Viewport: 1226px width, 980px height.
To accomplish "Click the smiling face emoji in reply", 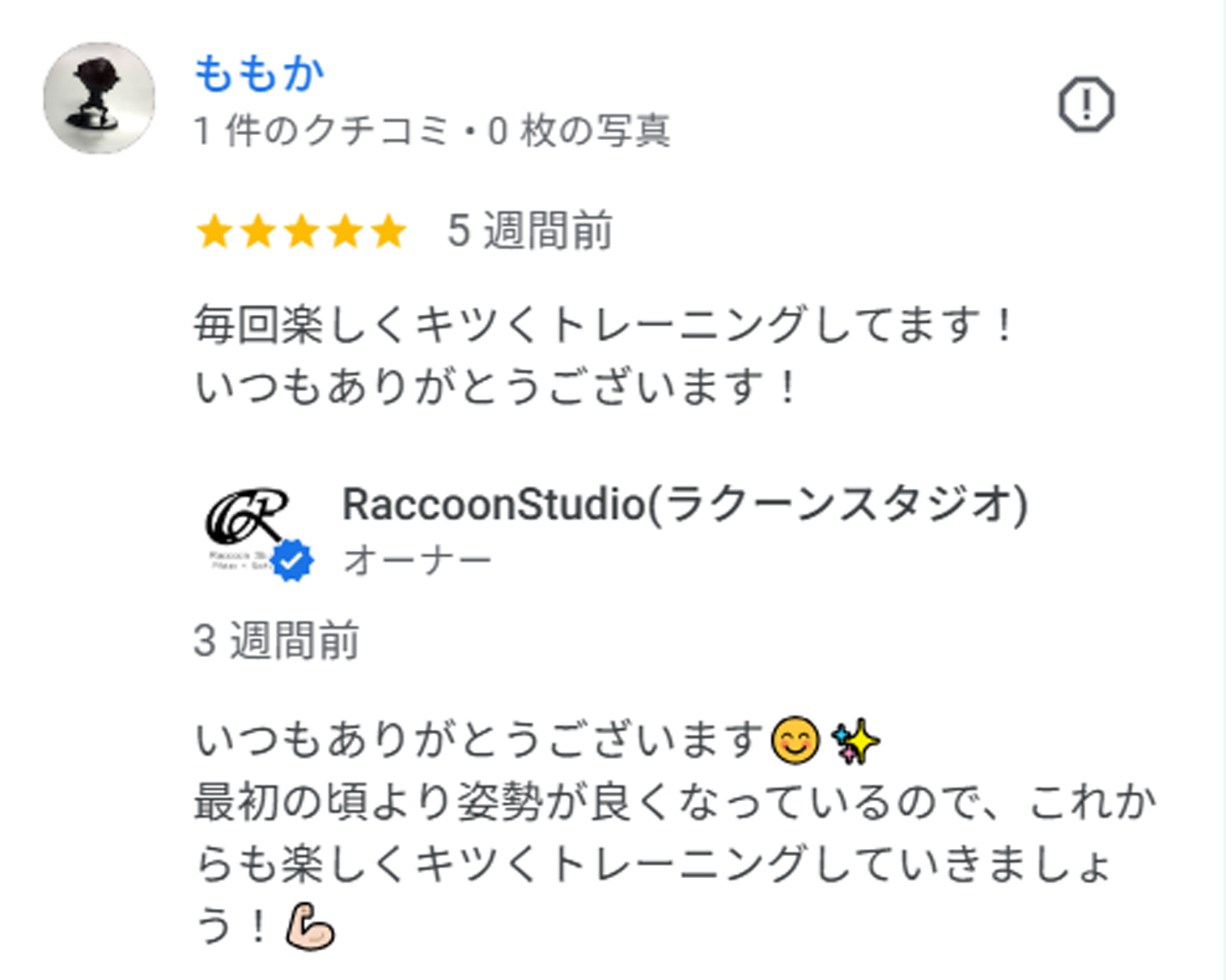I will (x=795, y=740).
